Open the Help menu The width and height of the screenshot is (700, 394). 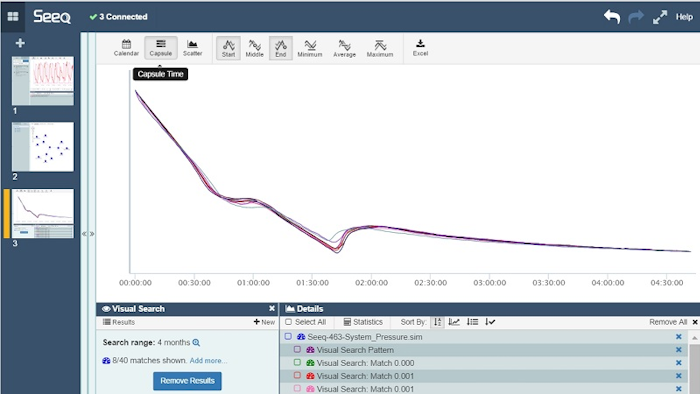click(684, 17)
